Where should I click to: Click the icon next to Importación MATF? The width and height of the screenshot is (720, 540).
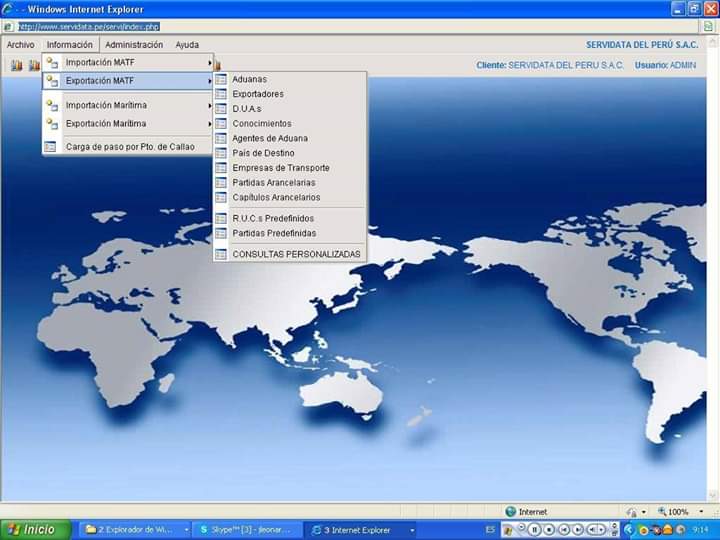pyautogui.click(x=51, y=62)
